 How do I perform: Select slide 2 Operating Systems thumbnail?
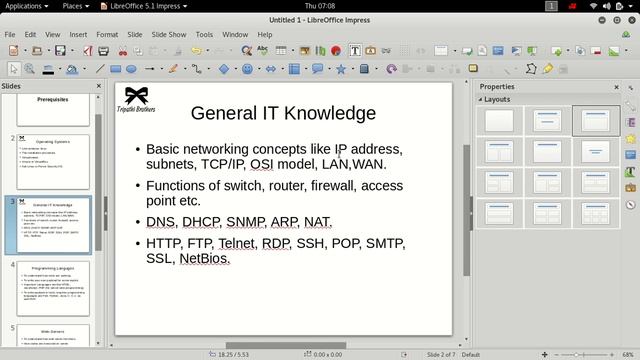[x=53, y=162]
